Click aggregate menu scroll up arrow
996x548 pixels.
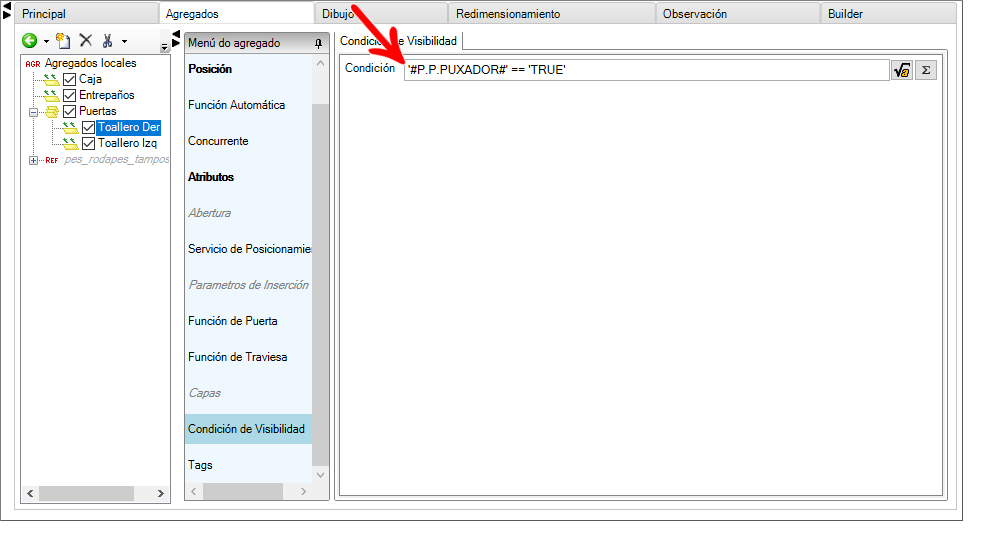point(321,63)
